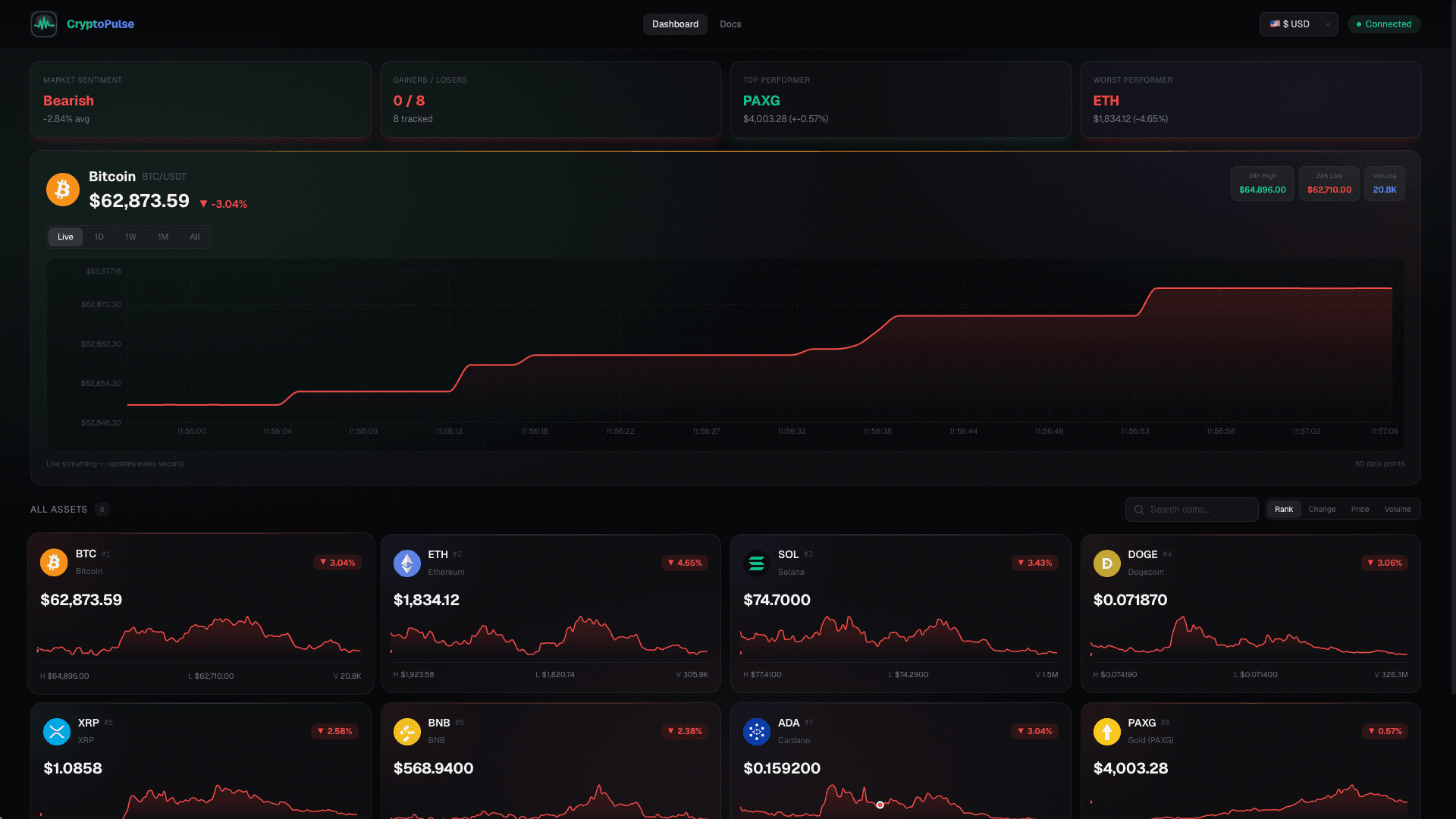Select the 1M chart range
Image resolution: width=1456 pixels, height=819 pixels.
click(163, 237)
